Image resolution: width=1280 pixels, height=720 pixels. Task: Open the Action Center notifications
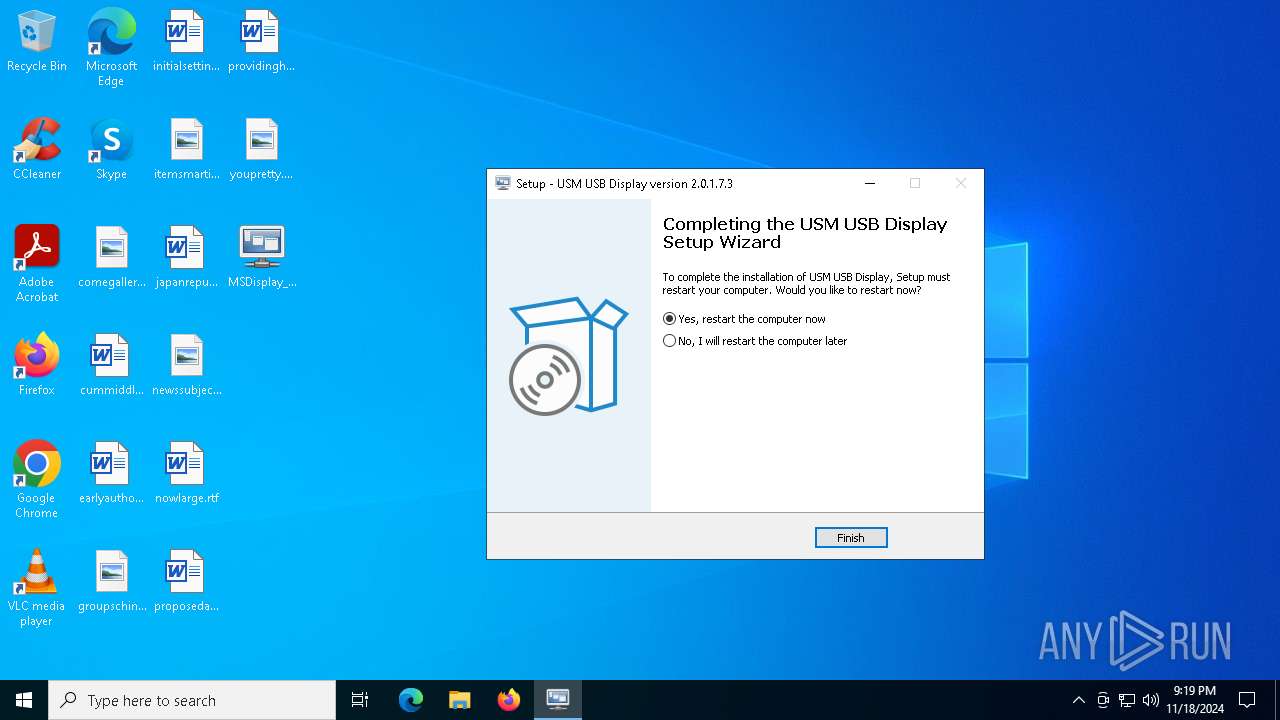click(1247, 700)
